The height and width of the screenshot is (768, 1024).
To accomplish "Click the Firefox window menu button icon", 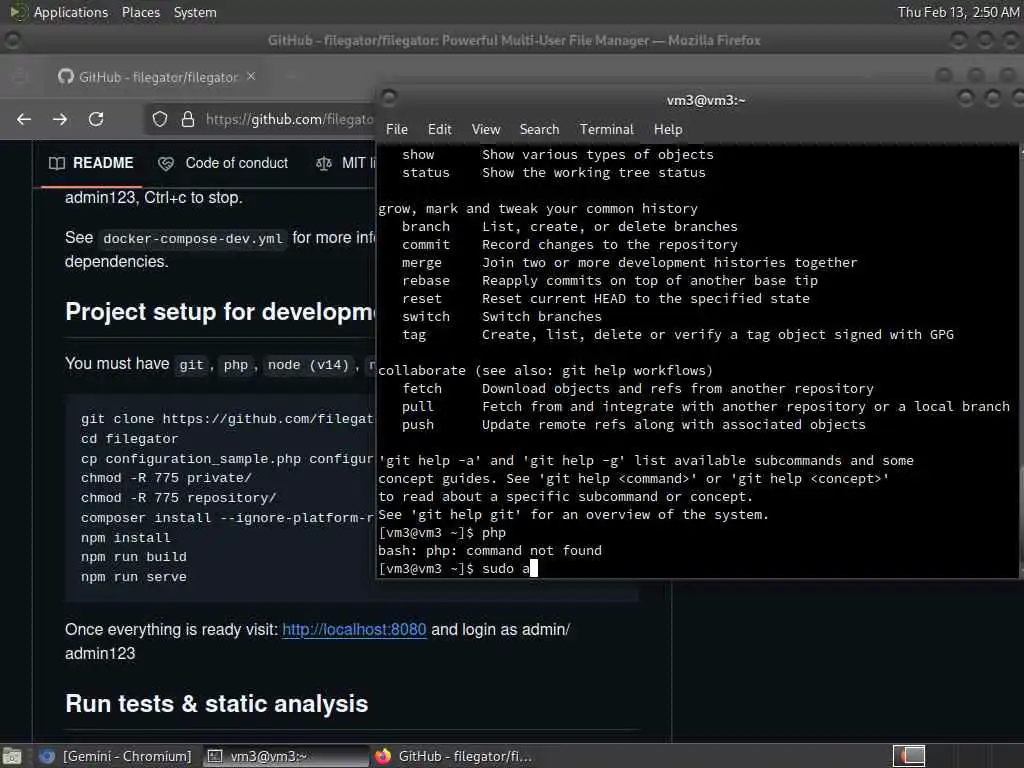I will point(12,40).
